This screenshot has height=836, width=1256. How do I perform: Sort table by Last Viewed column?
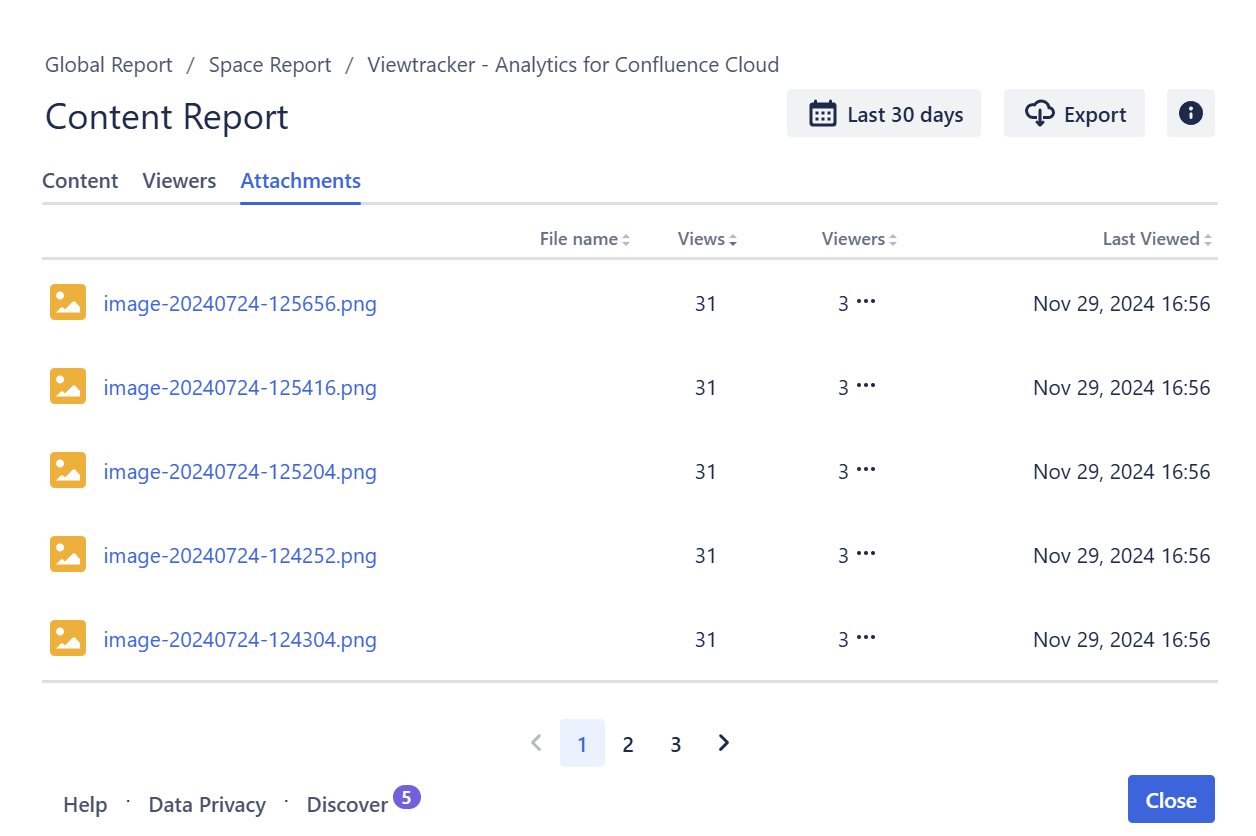point(1156,239)
